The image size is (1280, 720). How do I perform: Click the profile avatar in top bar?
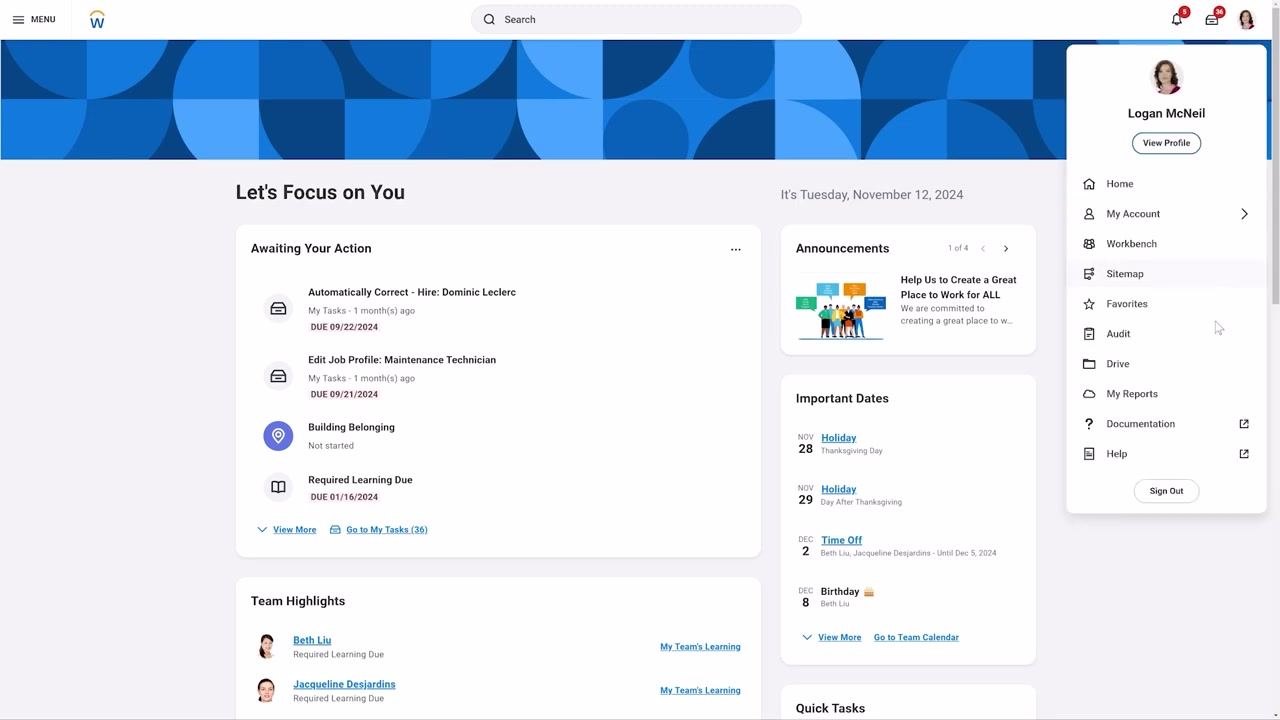pyautogui.click(x=1246, y=19)
